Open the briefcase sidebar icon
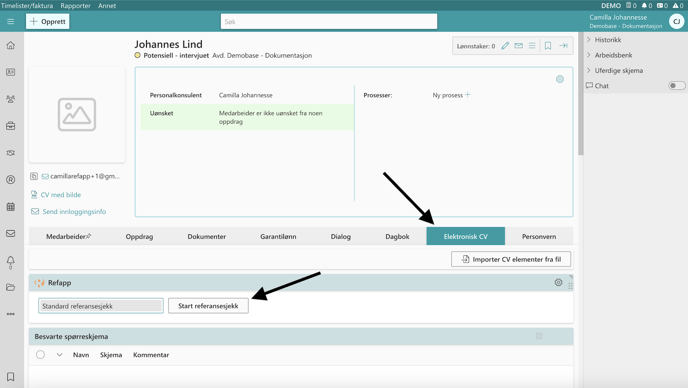688x388 pixels. pyautogui.click(x=11, y=126)
